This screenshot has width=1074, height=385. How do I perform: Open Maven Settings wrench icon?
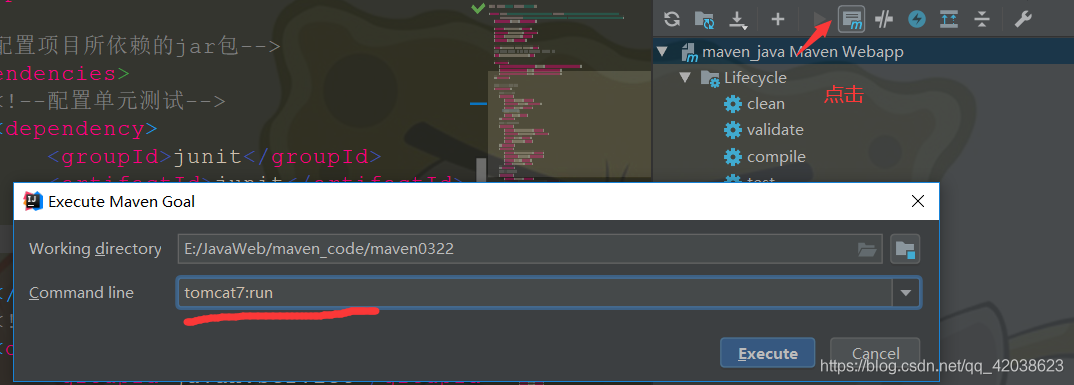(1023, 19)
